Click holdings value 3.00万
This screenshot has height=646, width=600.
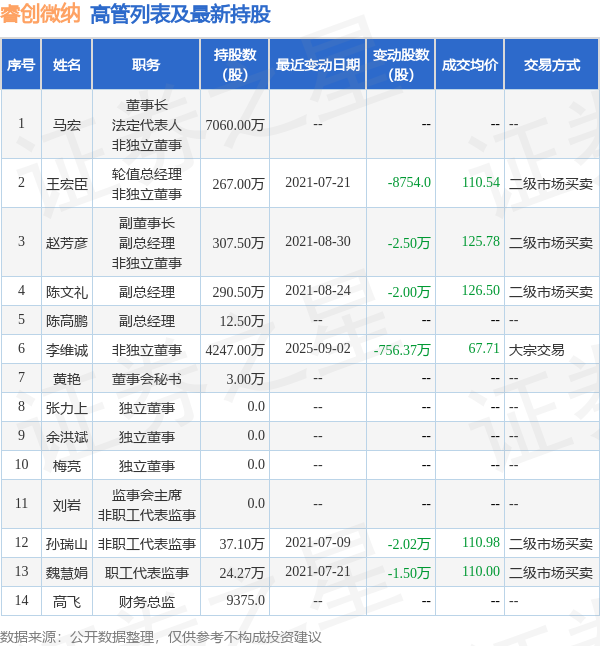[x=245, y=379]
